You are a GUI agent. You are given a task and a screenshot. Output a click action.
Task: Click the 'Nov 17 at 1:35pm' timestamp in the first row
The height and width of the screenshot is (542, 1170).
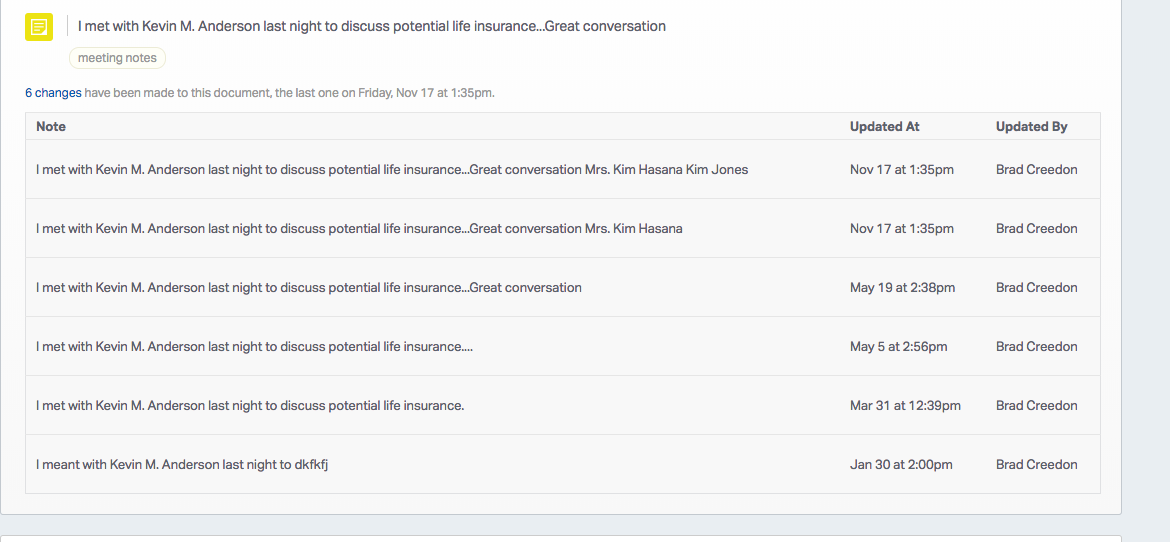coord(901,170)
